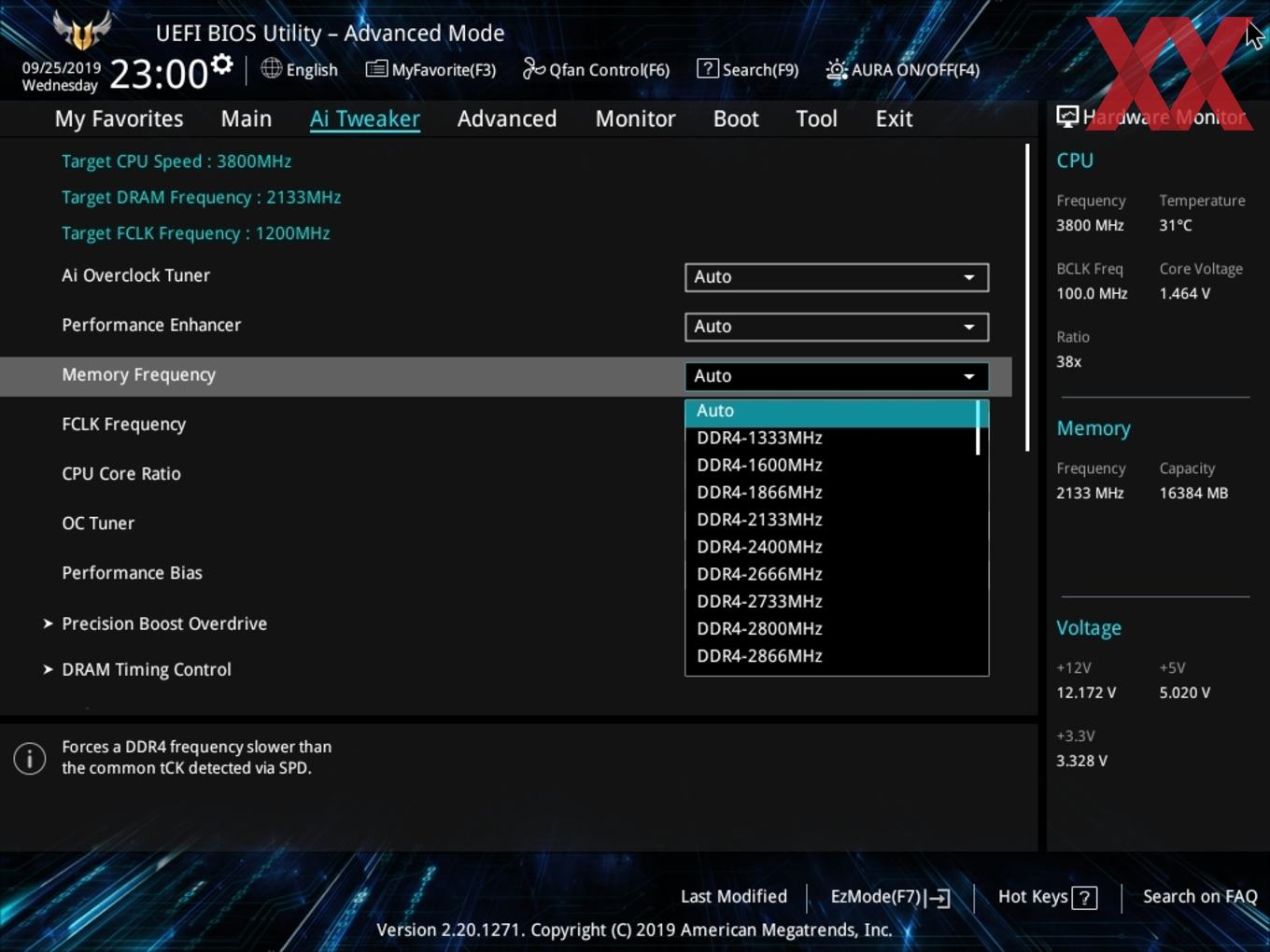Image resolution: width=1270 pixels, height=952 pixels.
Task: Click the Performance Enhancer label
Action: click(151, 325)
